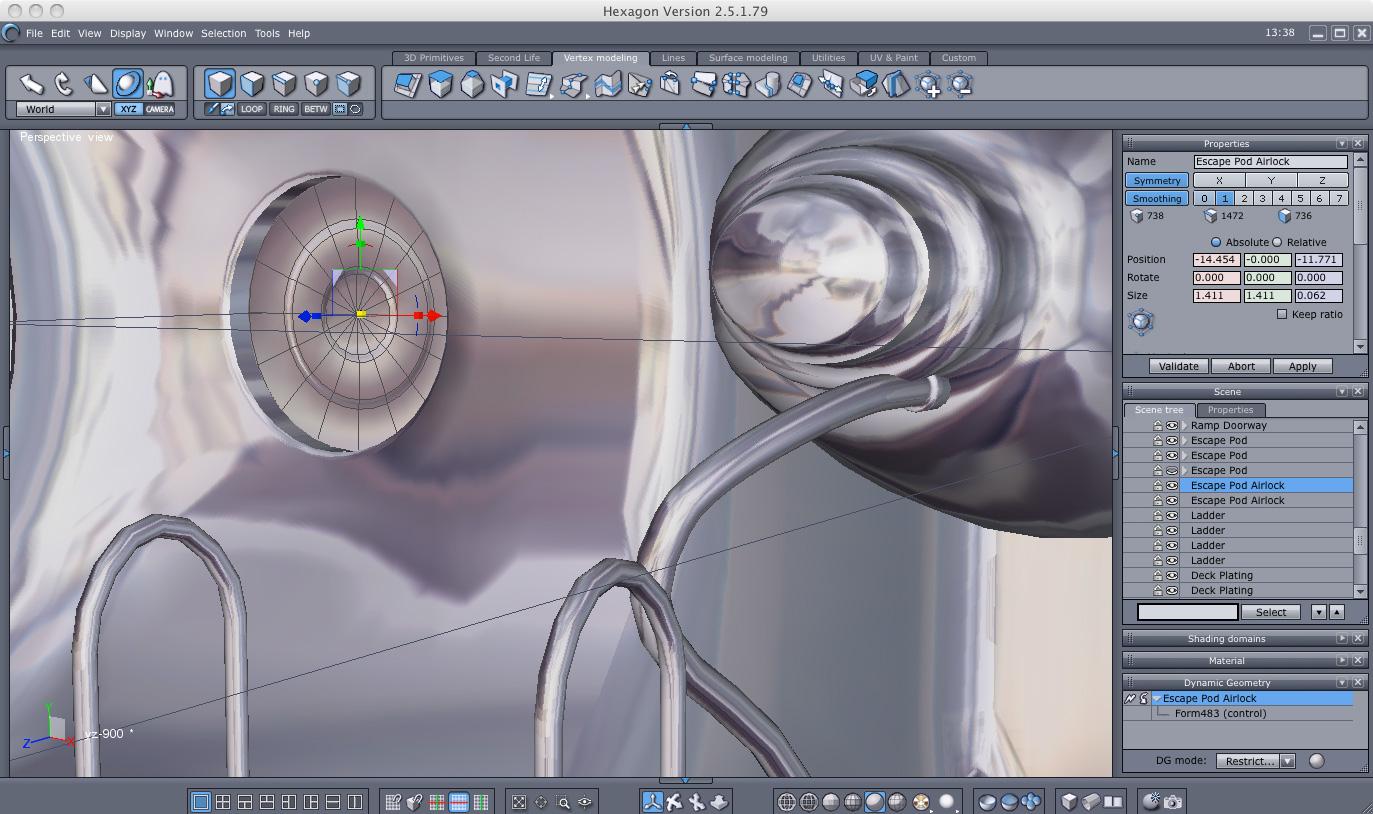Open the DG mode Restrict dropdown
1373x814 pixels.
(x=1287, y=761)
